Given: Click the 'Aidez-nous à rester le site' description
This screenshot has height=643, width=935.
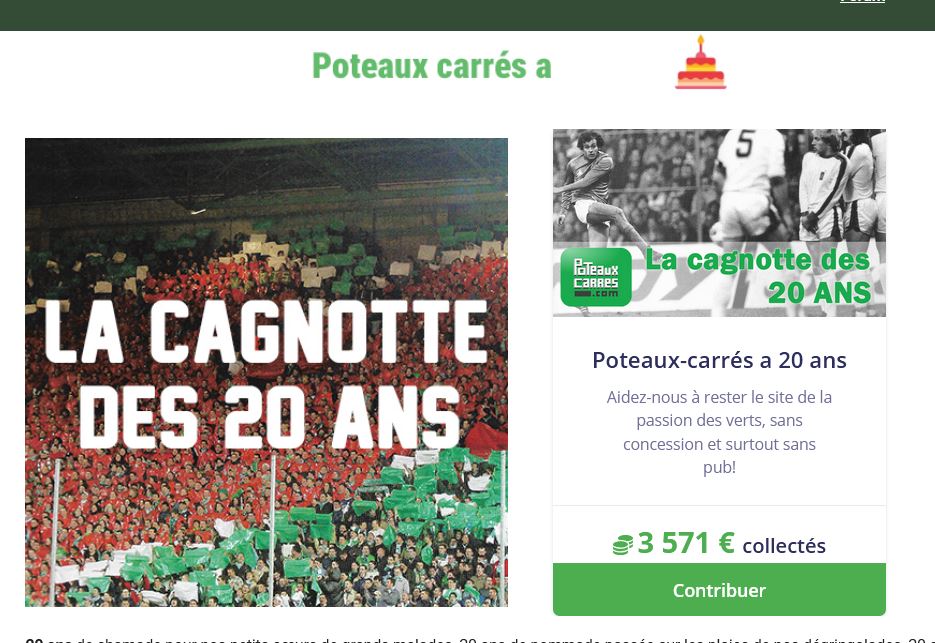Looking at the screenshot, I should coord(719,432).
